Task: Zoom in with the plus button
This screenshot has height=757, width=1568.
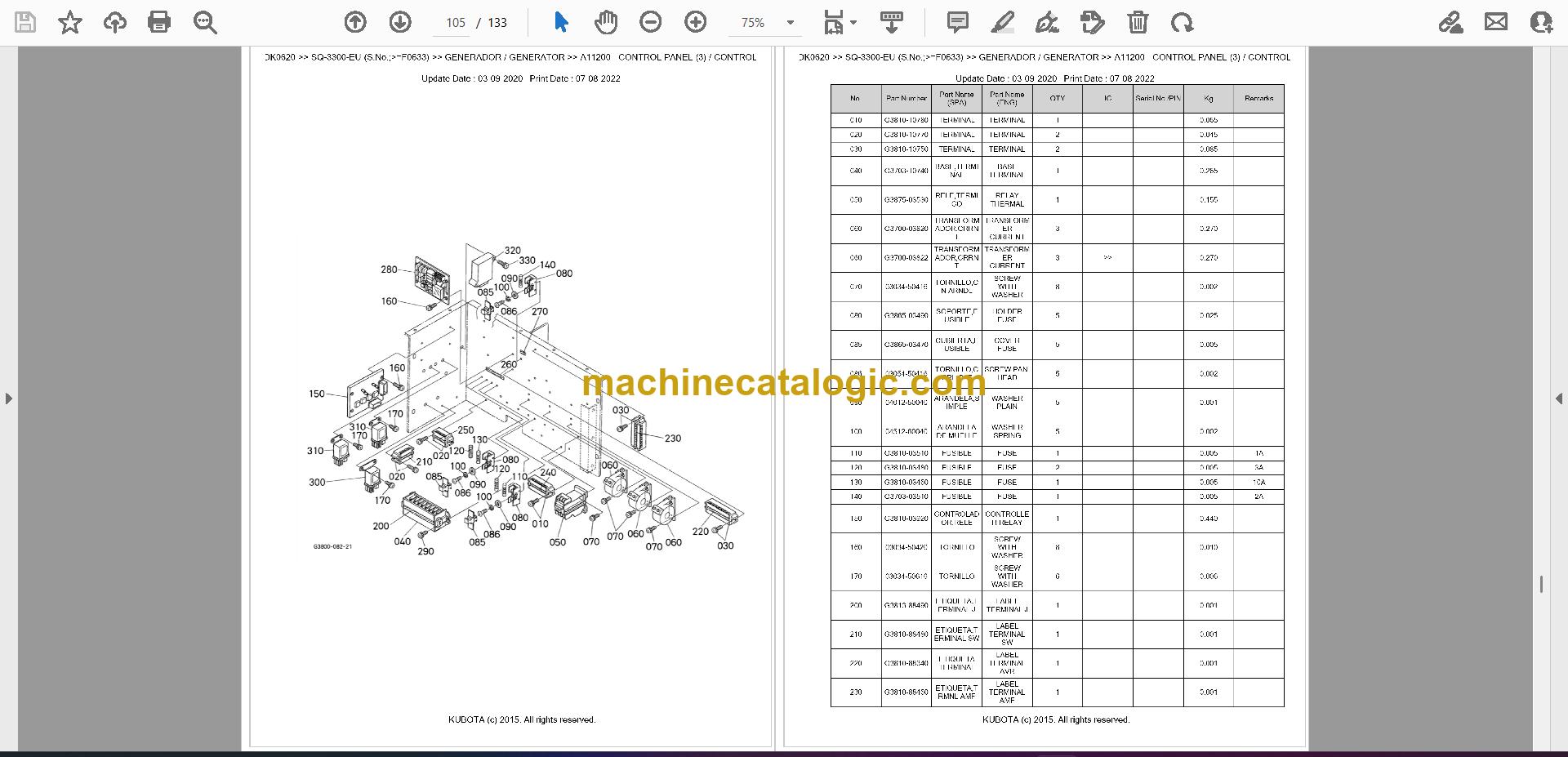Action: 695,22
